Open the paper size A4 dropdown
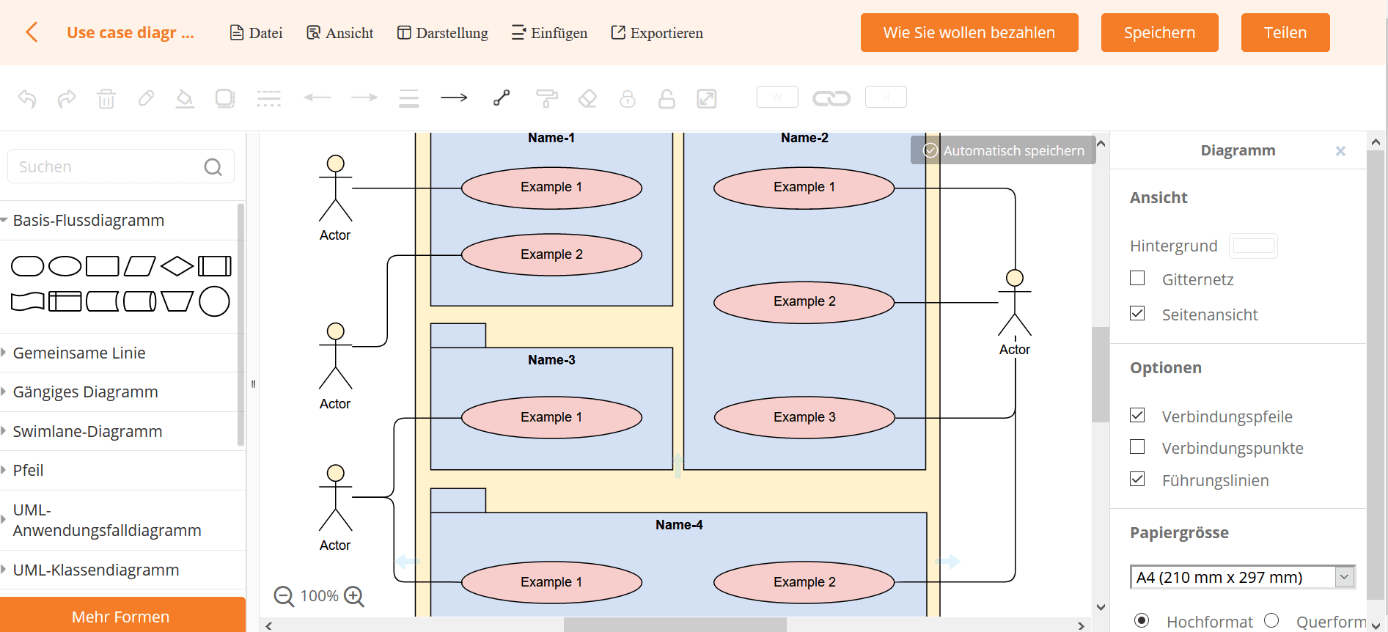The width and height of the screenshot is (1388, 632). point(1243,577)
